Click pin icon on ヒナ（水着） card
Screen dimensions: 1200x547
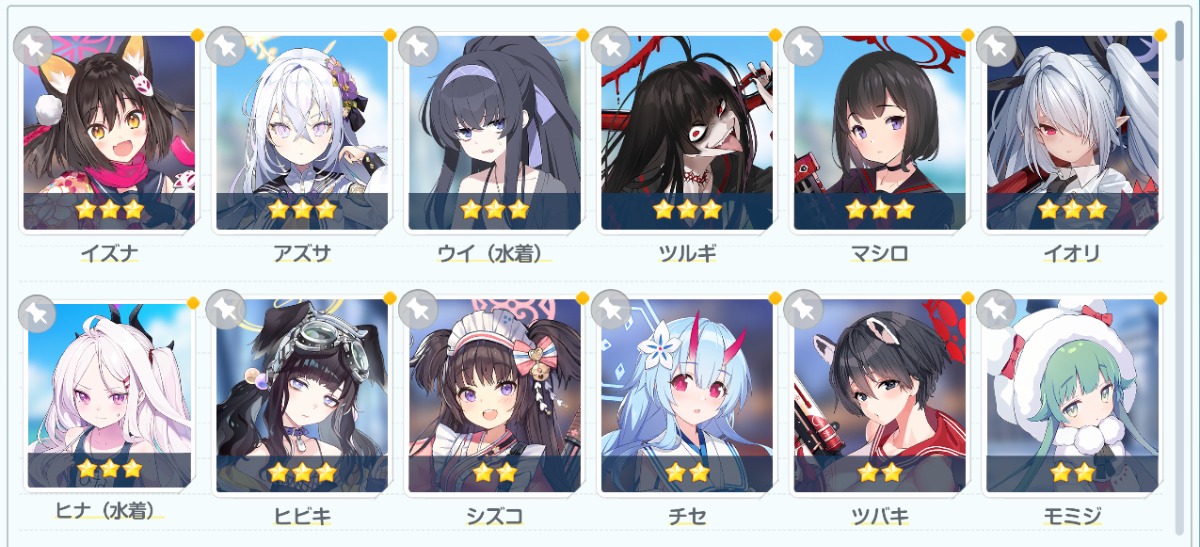coord(36,312)
